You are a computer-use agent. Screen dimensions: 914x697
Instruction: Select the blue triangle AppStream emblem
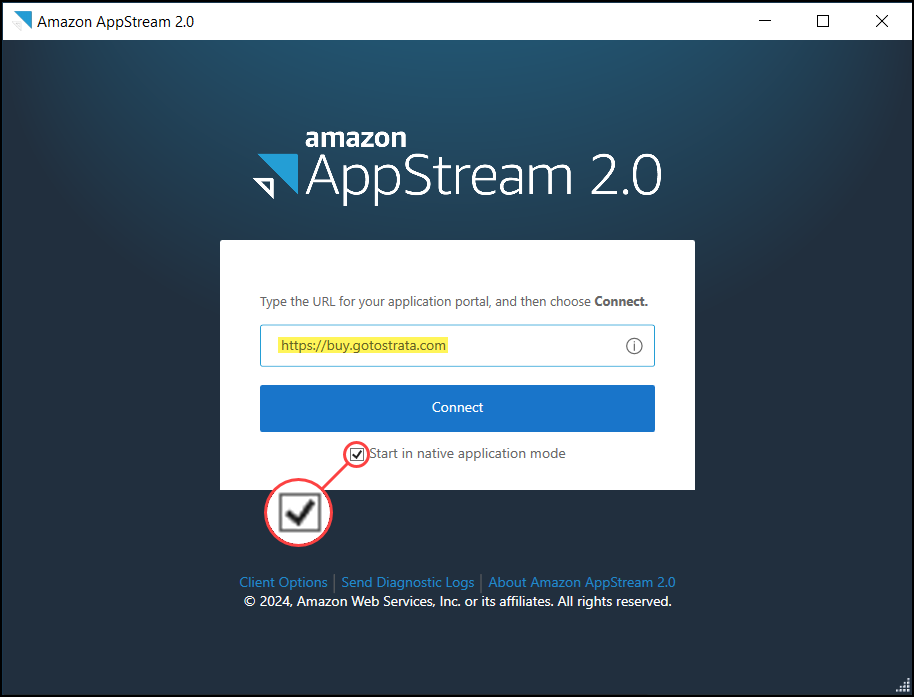(277, 172)
